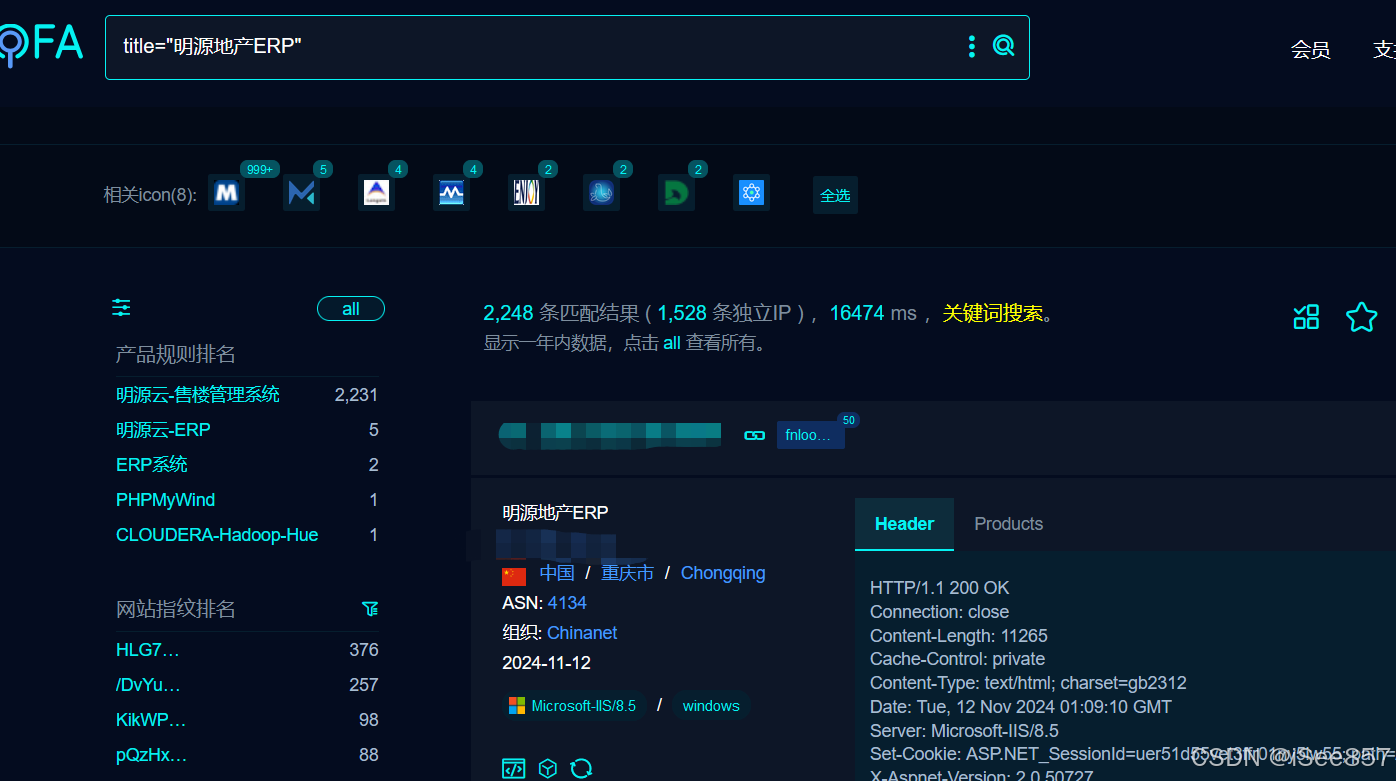The width and height of the screenshot is (1396, 781).
Task: Filter by /DvYu… fingerprint
Action: click(x=149, y=685)
